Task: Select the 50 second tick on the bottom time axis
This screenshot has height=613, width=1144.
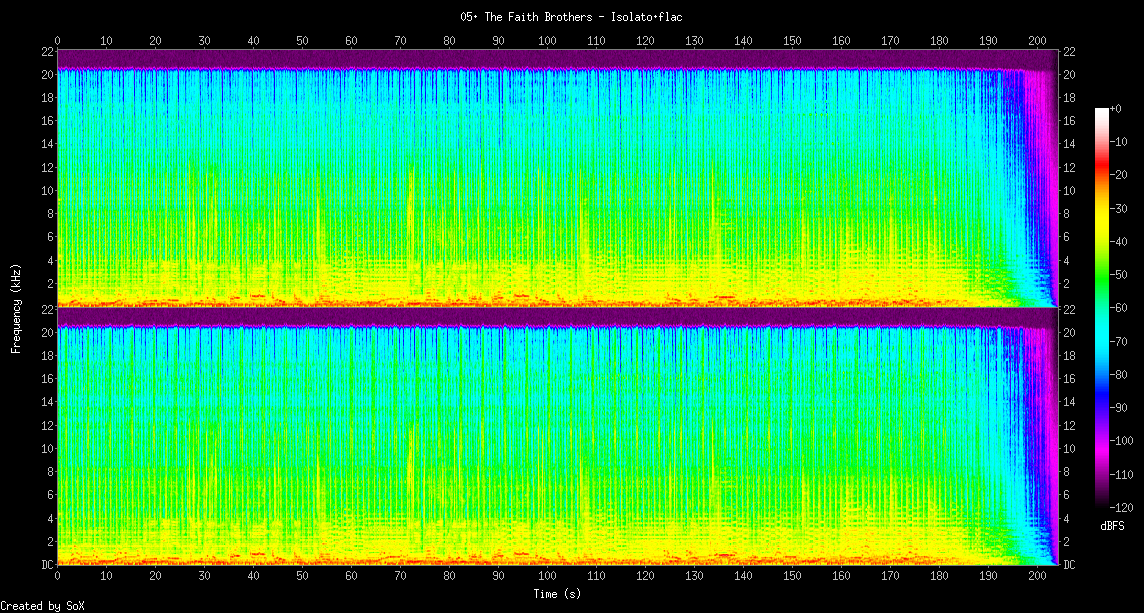Action: click(x=302, y=576)
